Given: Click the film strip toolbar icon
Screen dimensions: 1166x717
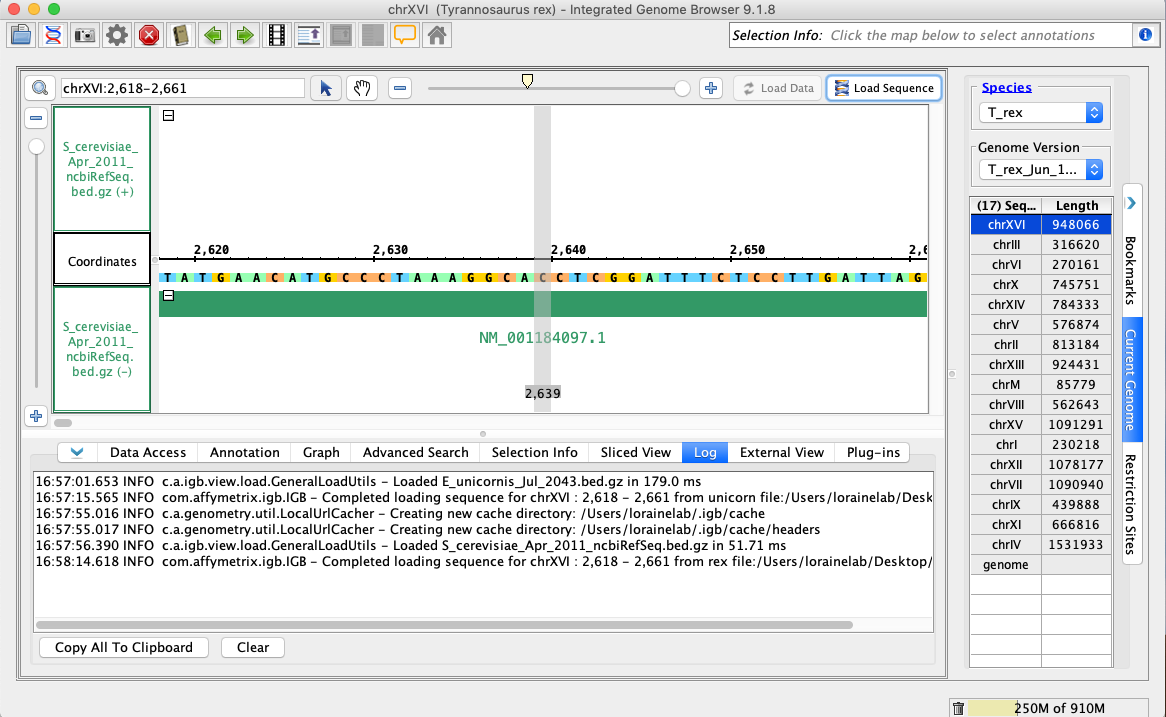Looking at the screenshot, I should click(x=277, y=35).
